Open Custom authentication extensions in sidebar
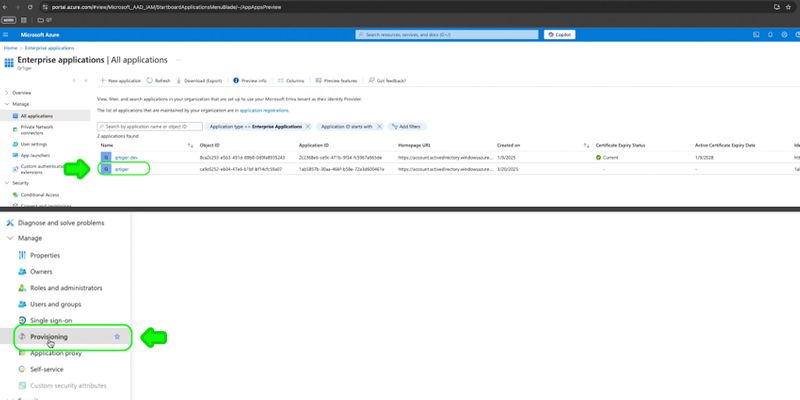The height and width of the screenshot is (400, 800). pyautogui.click(x=38, y=169)
